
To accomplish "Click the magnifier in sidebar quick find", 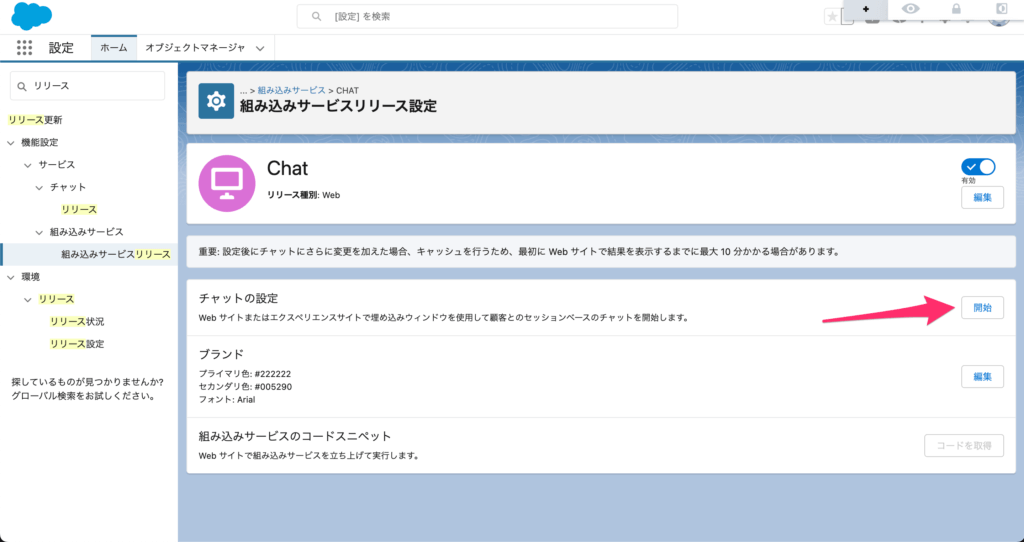I will tap(22, 86).
